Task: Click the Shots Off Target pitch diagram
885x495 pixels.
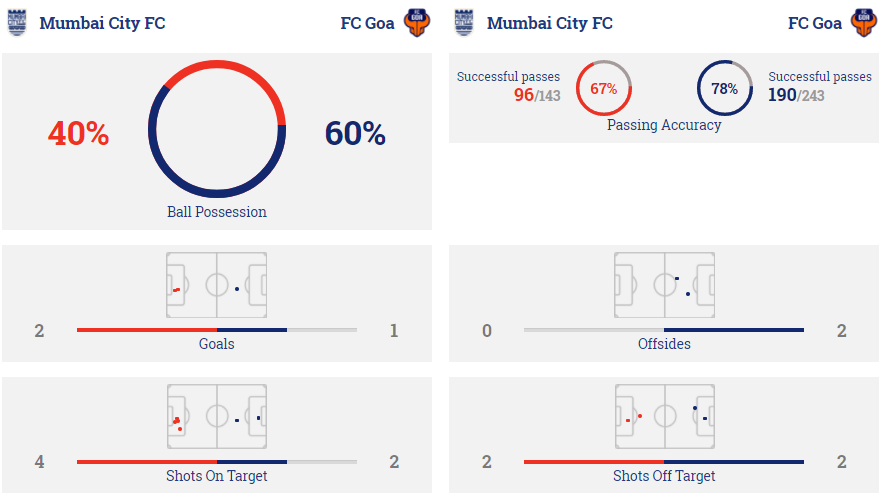Action: point(664,417)
